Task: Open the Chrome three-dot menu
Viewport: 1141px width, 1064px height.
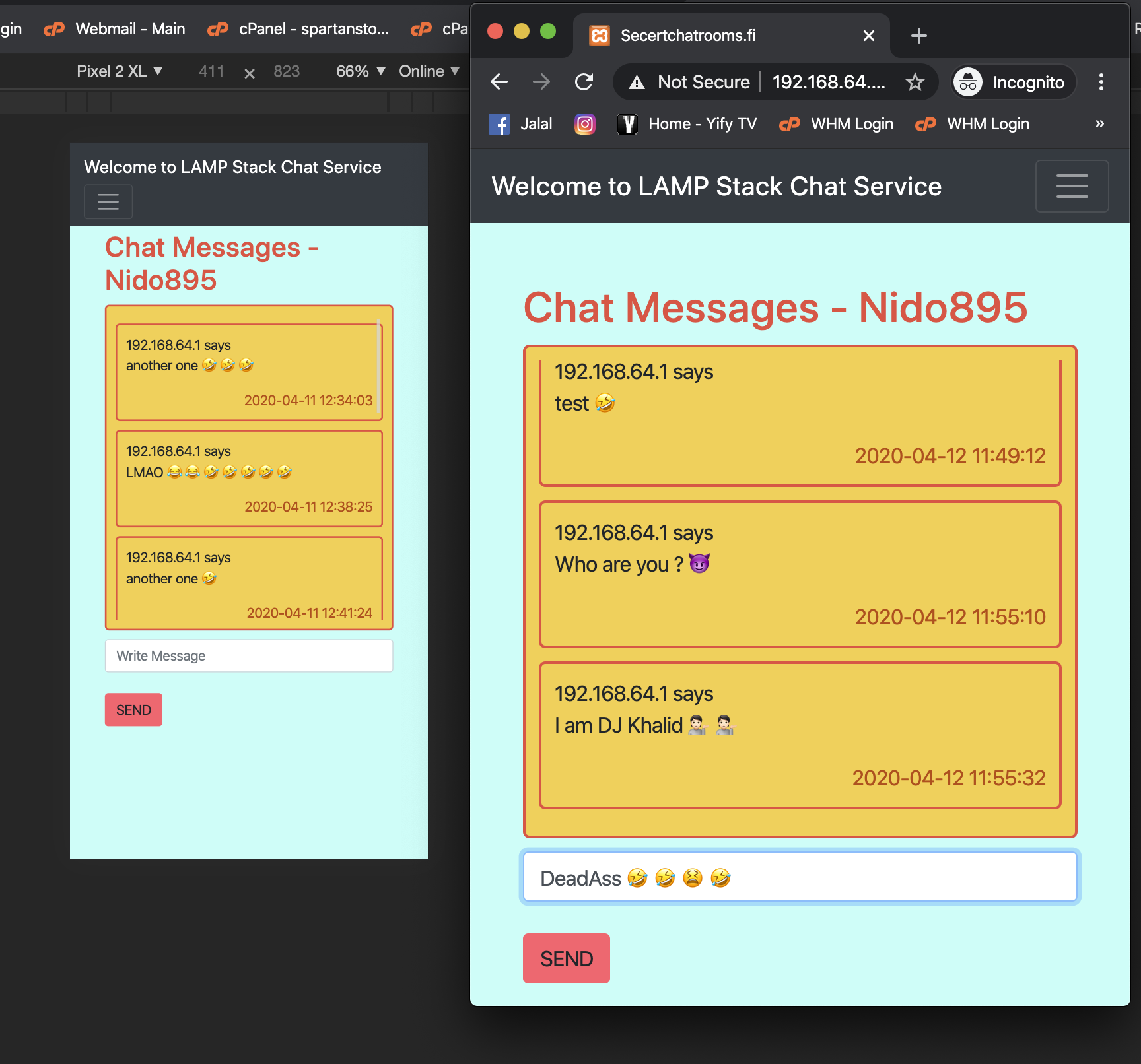Action: click(x=1101, y=82)
